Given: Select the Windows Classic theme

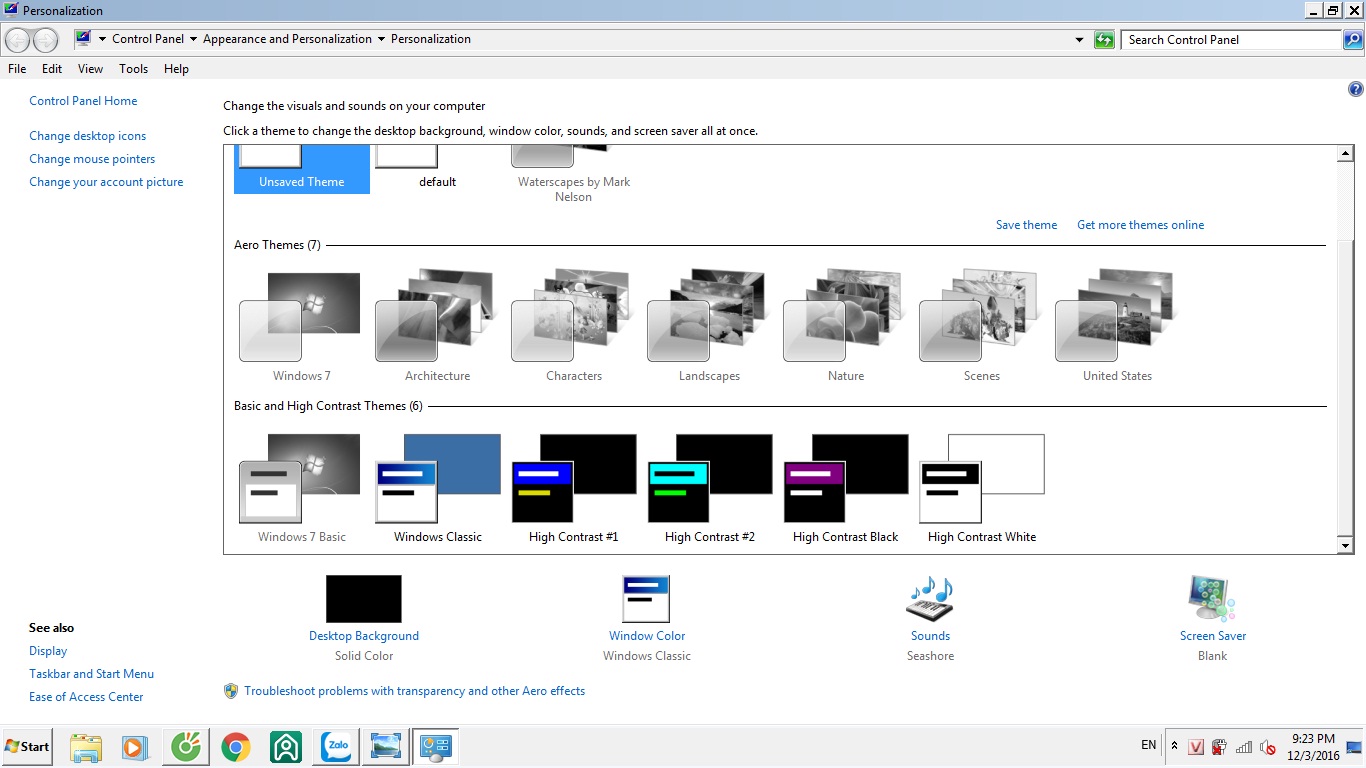Looking at the screenshot, I should (437, 488).
